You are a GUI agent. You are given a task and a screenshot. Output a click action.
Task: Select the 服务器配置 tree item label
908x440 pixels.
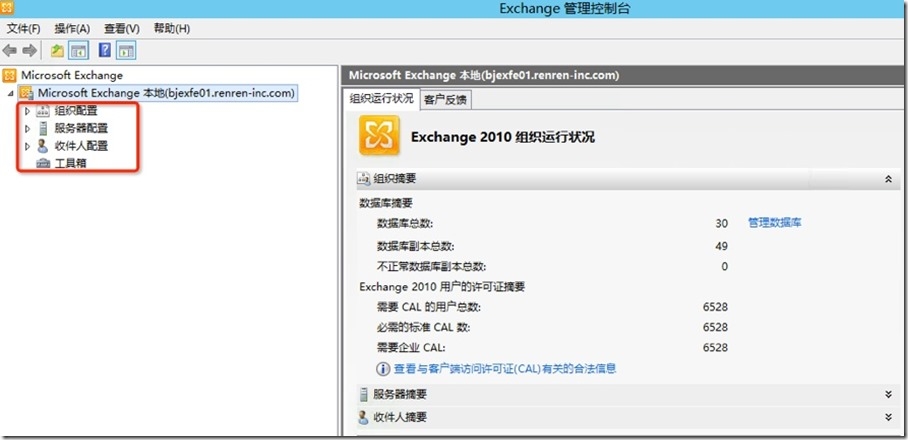coord(81,129)
